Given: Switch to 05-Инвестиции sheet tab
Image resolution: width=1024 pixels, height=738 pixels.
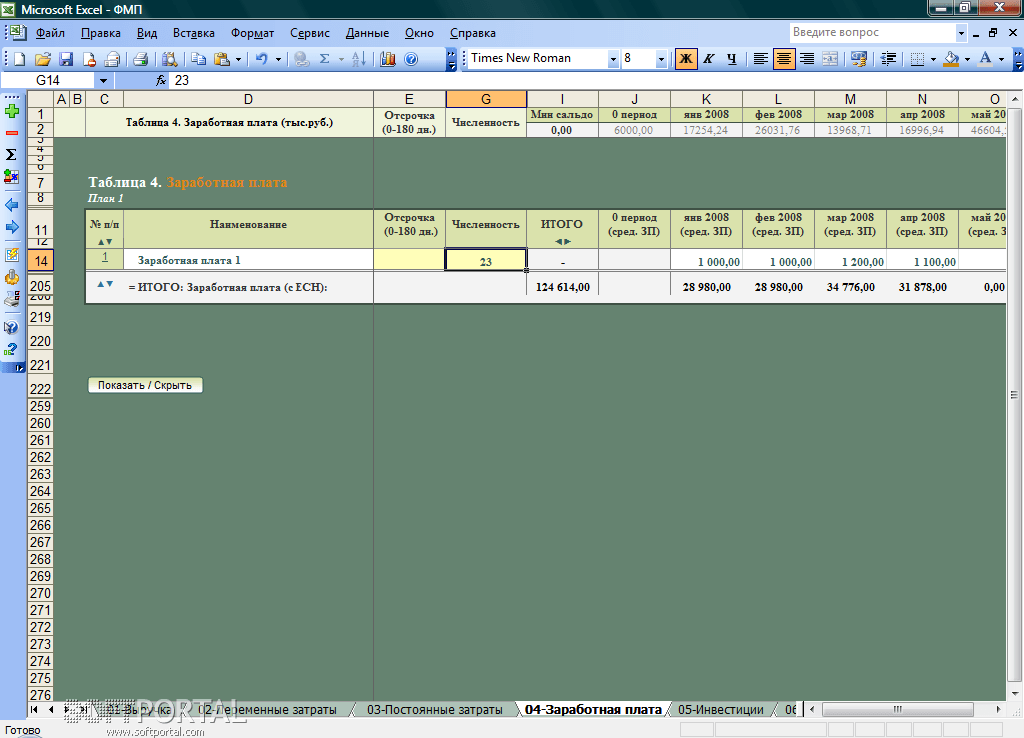Looking at the screenshot, I should pyautogui.click(x=720, y=709).
